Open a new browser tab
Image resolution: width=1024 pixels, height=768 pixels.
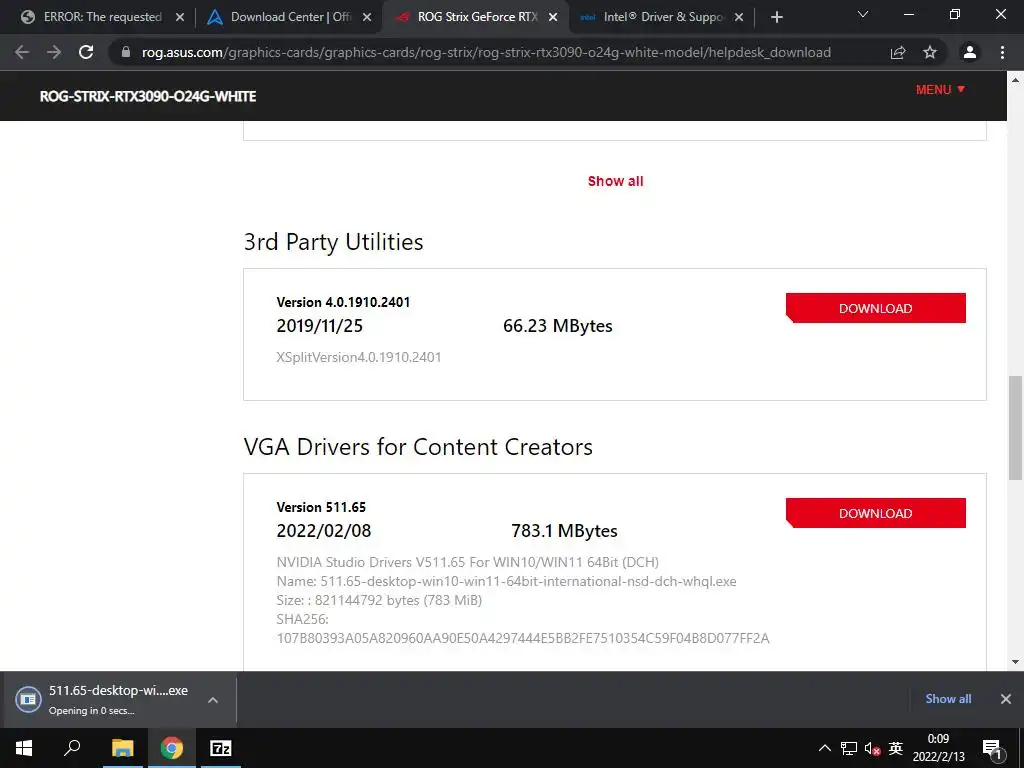pyautogui.click(x=776, y=17)
